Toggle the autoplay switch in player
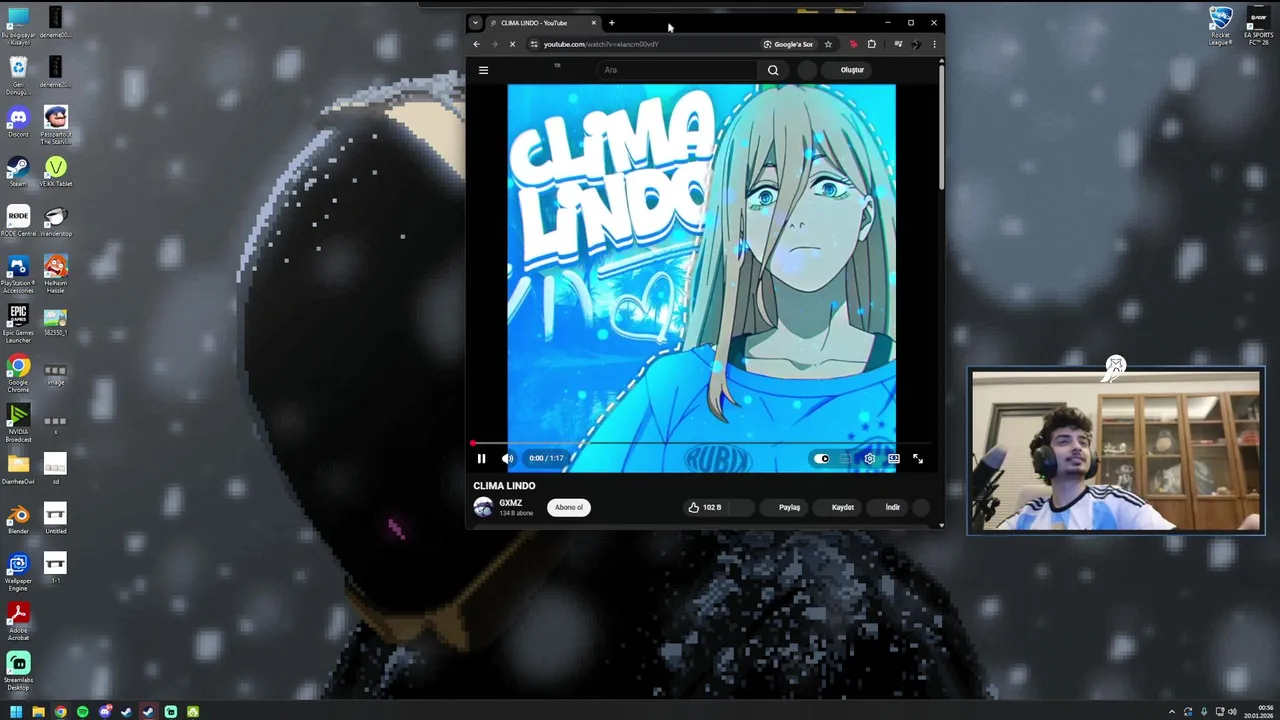1280x720 pixels. point(822,458)
